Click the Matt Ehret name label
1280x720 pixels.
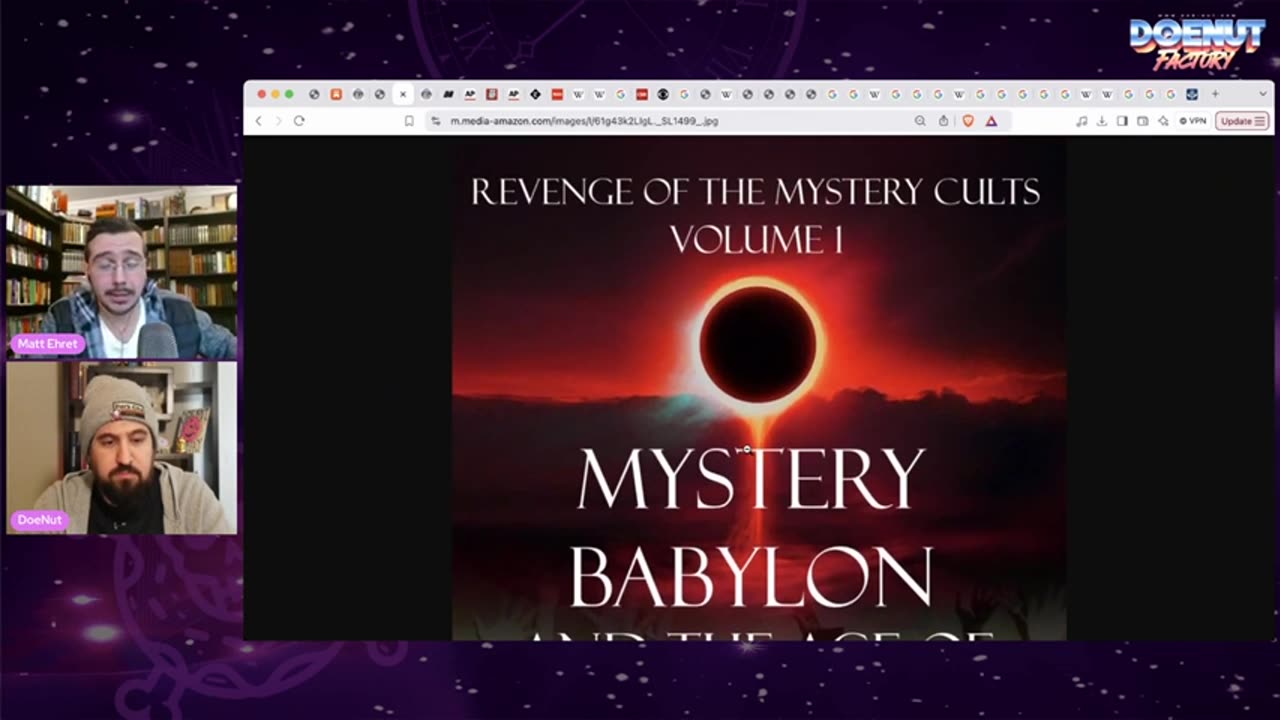(49, 343)
